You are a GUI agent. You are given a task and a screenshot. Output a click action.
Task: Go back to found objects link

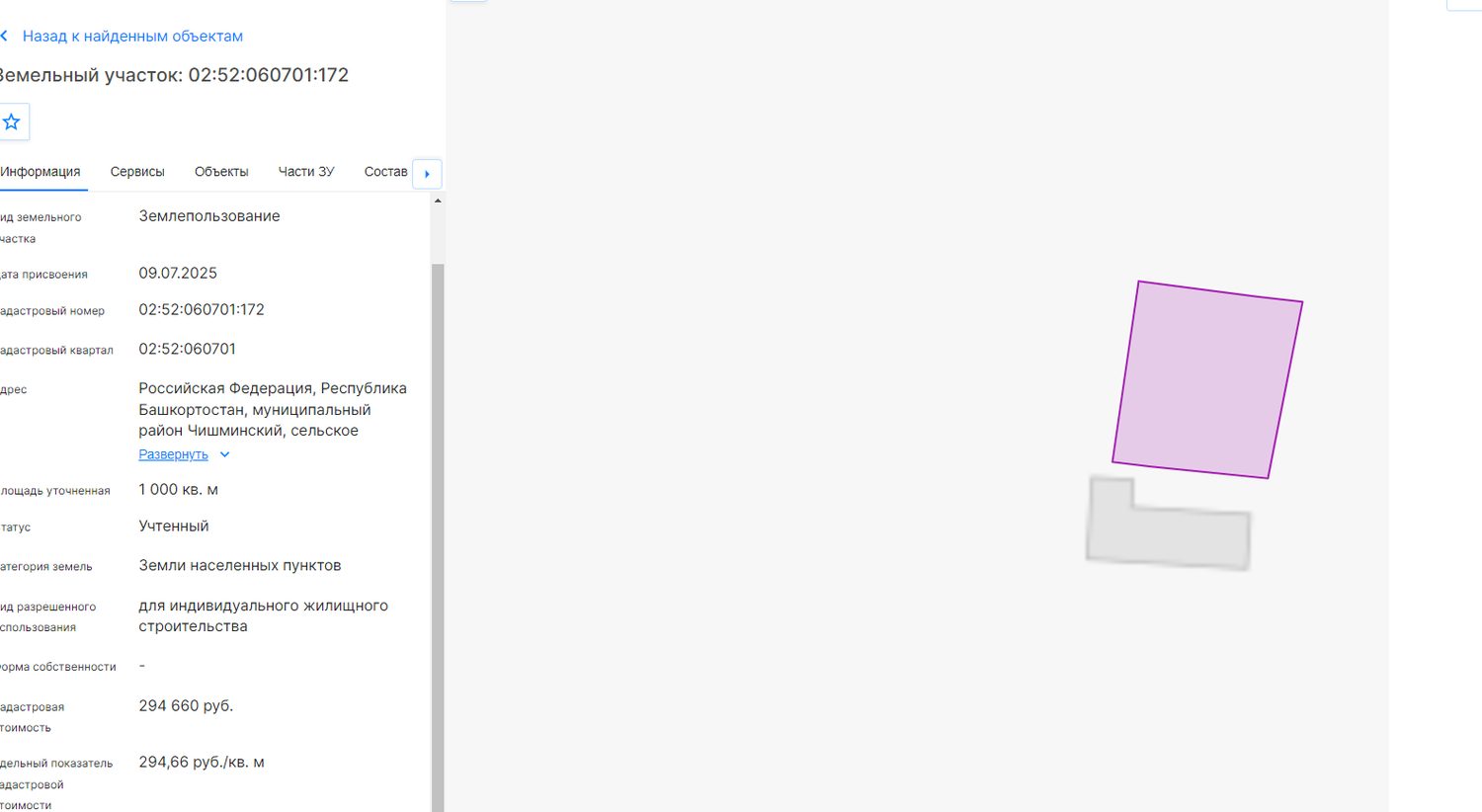click(x=132, y=37)
